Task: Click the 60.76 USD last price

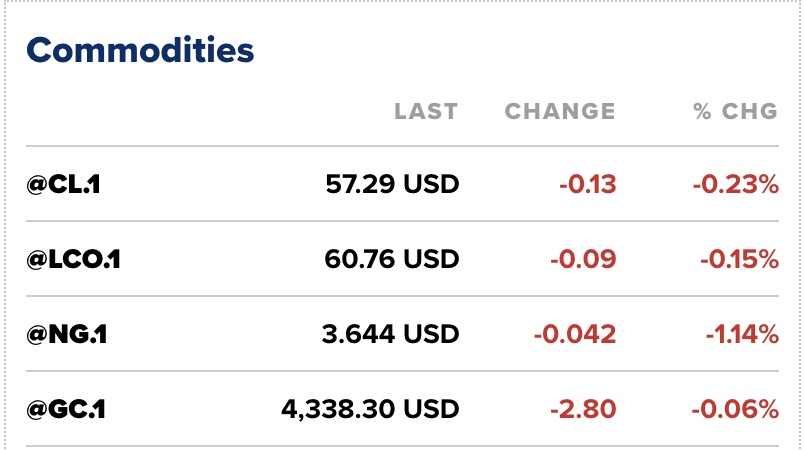Action: click(392, 259)
